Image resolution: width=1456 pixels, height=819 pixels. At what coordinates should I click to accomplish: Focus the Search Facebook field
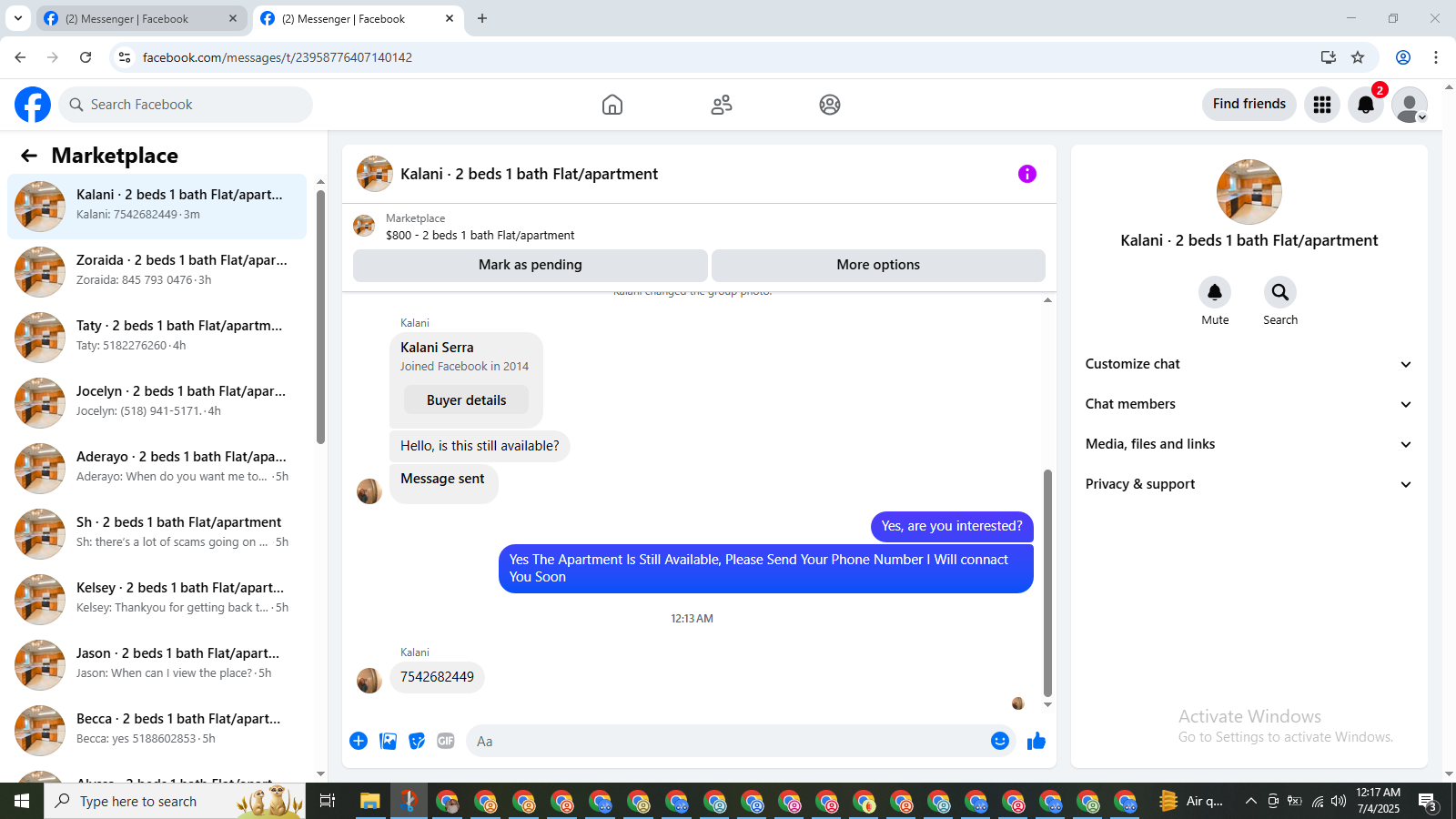click(186, 105)
